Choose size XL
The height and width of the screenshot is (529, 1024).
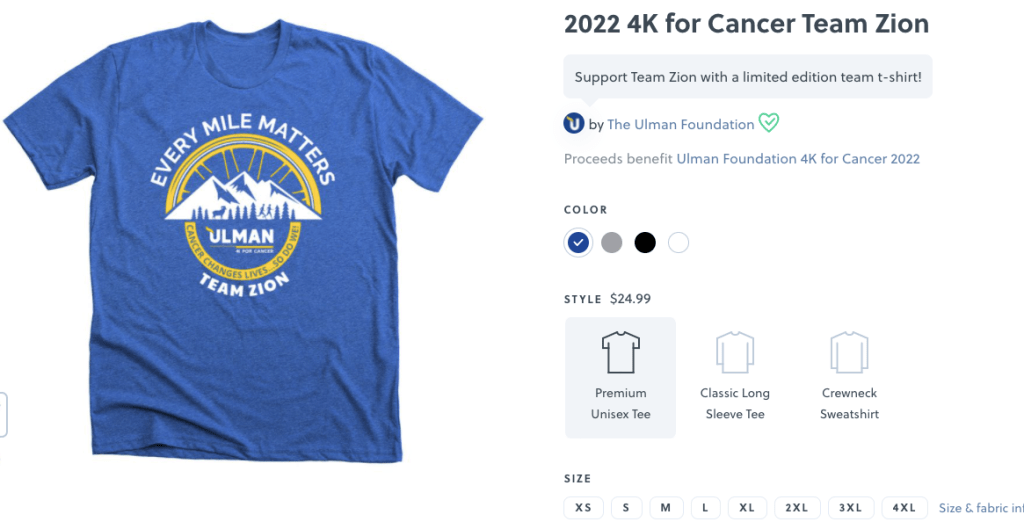[x=747, y=507]
